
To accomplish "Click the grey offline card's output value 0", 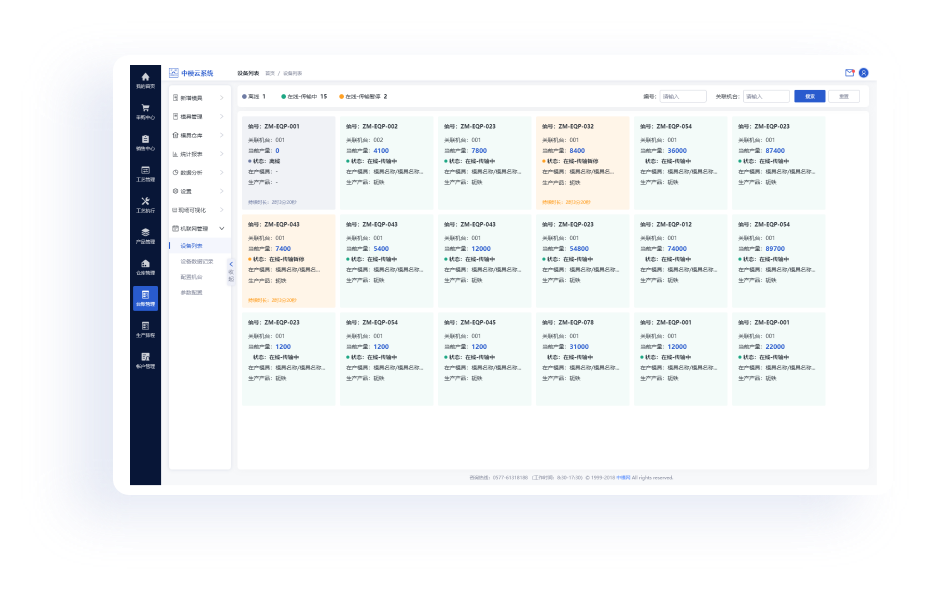I will pos(277,151).
